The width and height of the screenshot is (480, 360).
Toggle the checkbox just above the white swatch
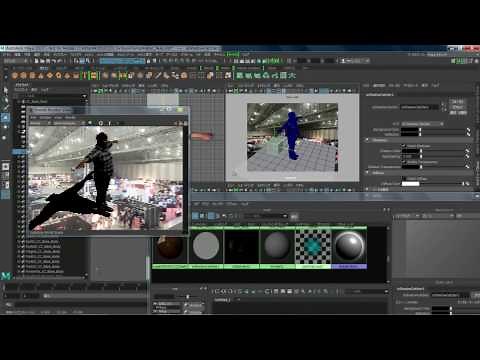(404, 179)
